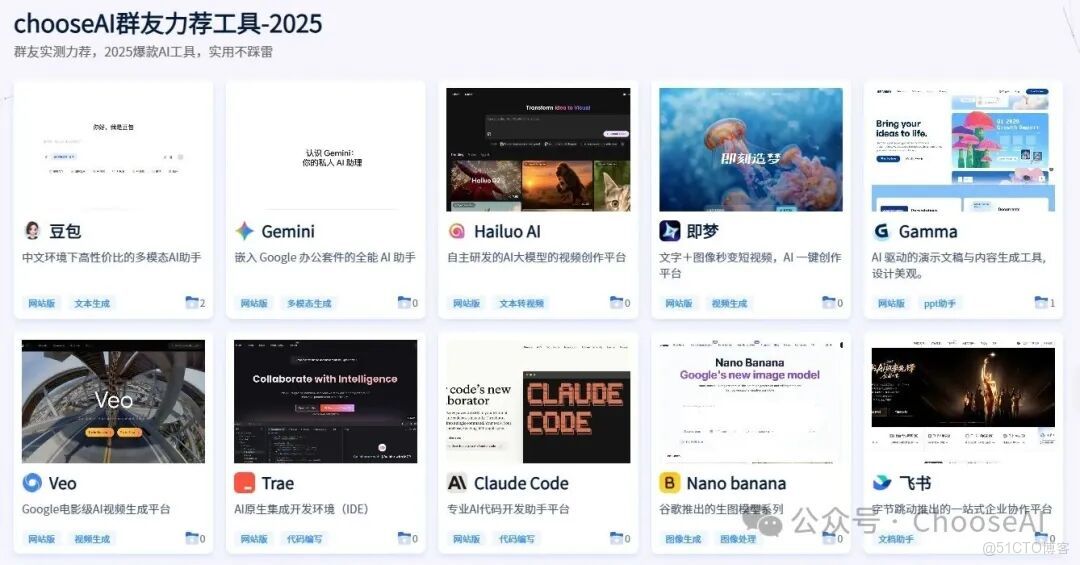Screen dimensions: 1080x565
Task: Select the 多模态生成 tag on Gemini card
Action: tap(309, 303)
